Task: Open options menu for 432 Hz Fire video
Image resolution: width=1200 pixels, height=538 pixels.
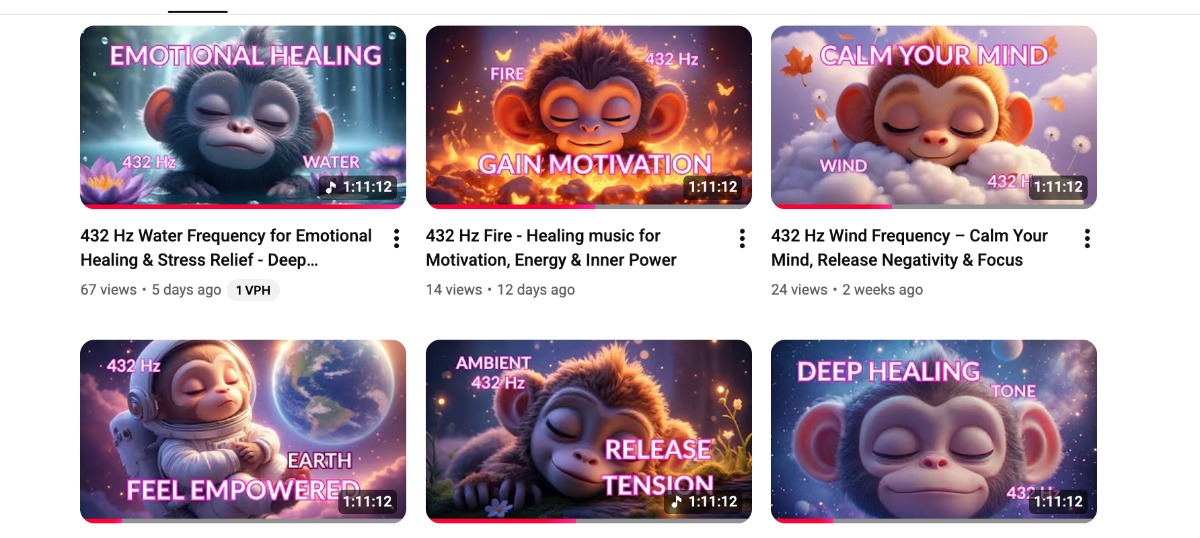Action: [742, 238]
